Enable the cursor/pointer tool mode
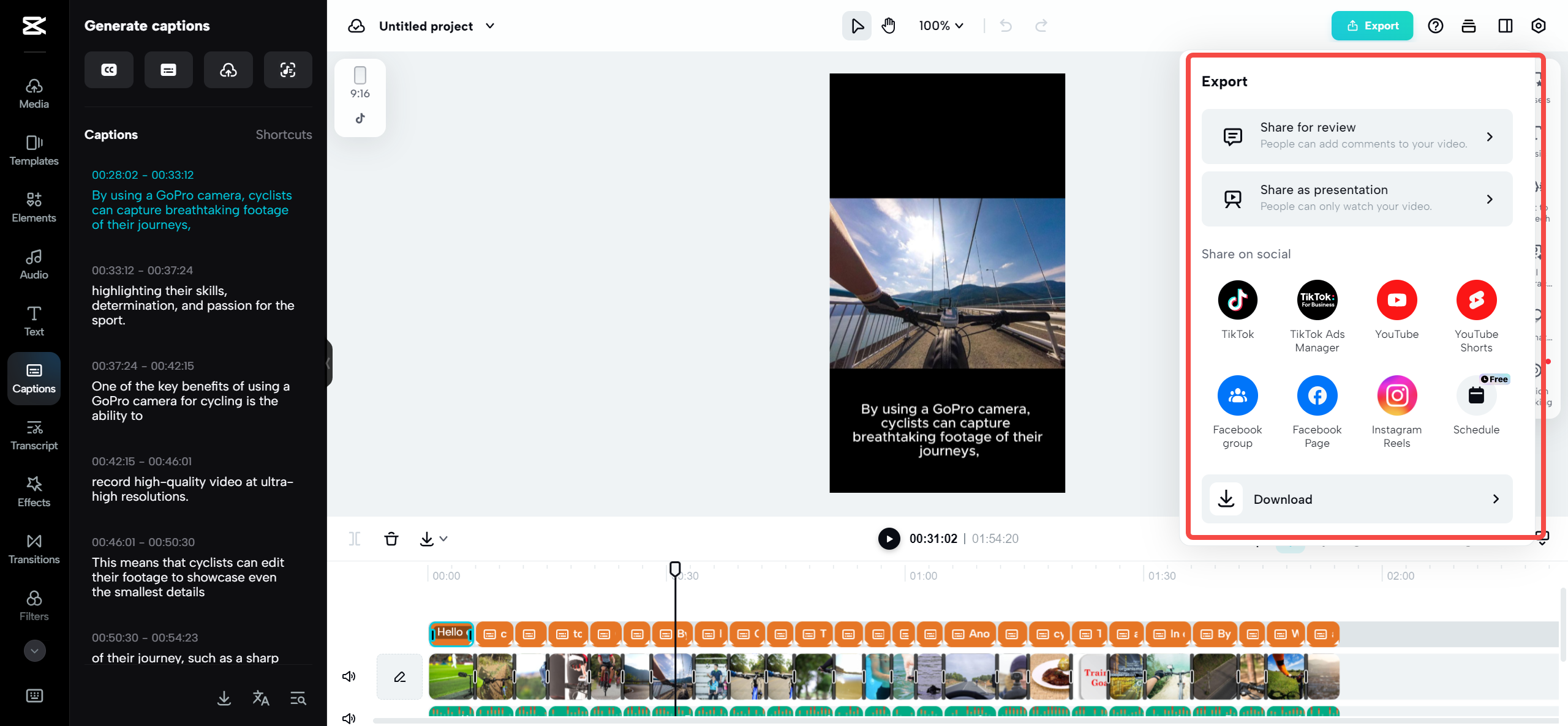 tap(857, 26)
